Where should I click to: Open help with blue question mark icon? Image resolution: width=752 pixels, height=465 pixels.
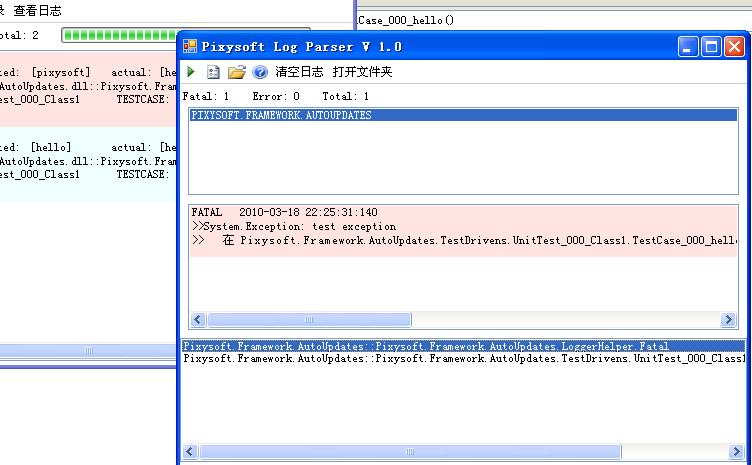coord(260,72)
